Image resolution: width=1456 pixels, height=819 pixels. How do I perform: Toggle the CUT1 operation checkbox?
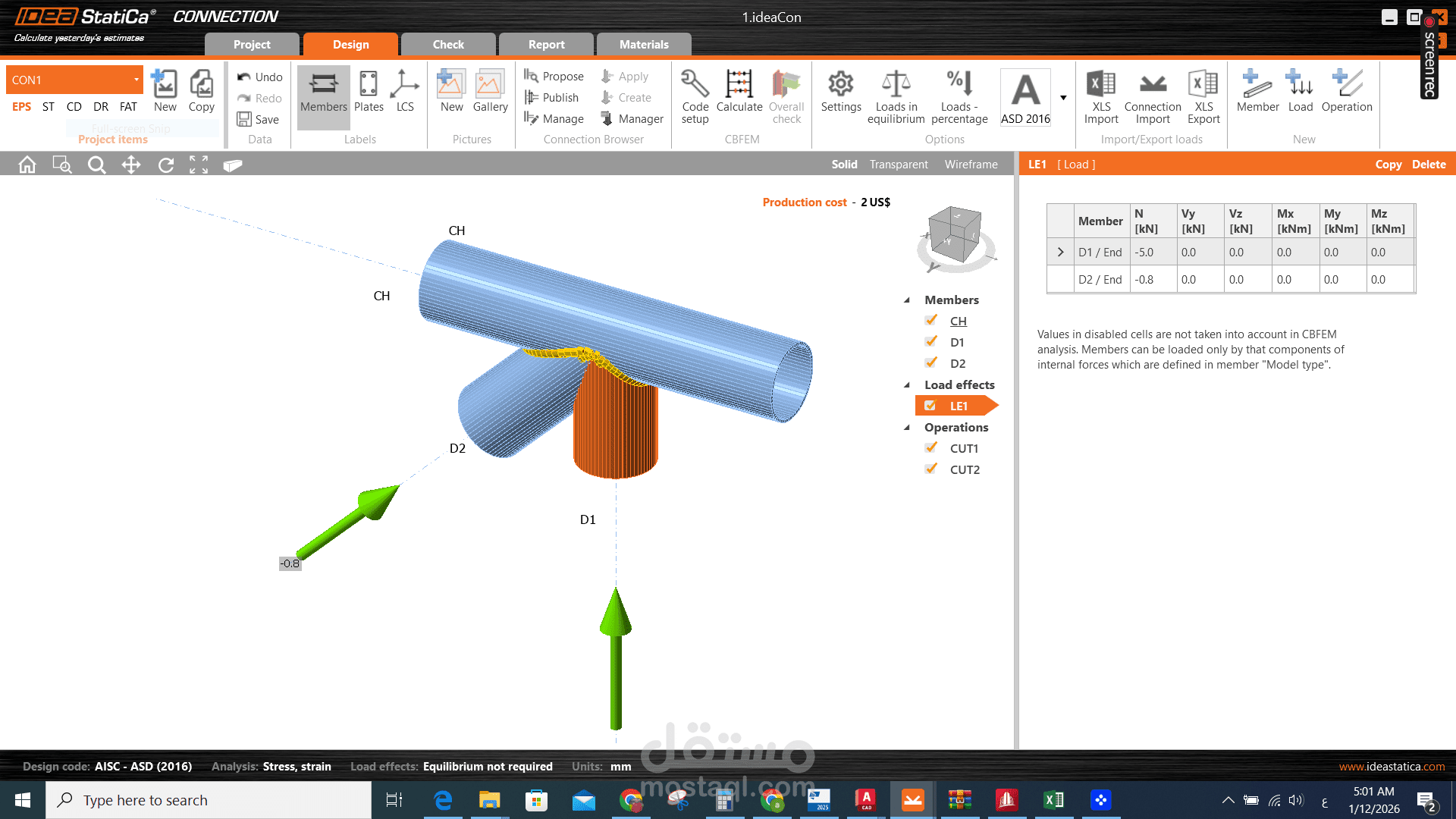coord(931,448)
